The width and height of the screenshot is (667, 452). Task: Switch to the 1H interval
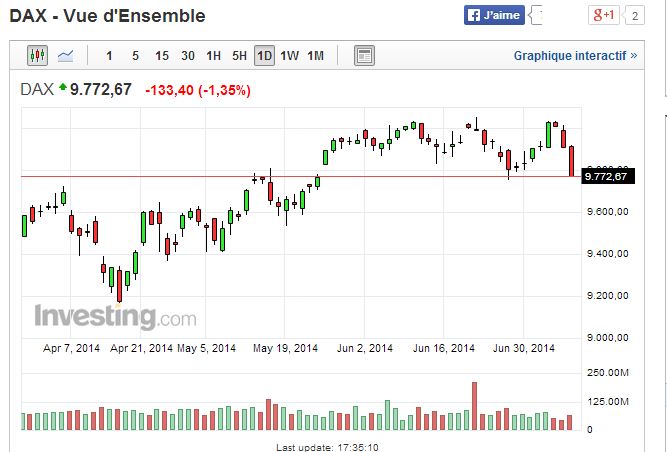click(x=214, y=55)
